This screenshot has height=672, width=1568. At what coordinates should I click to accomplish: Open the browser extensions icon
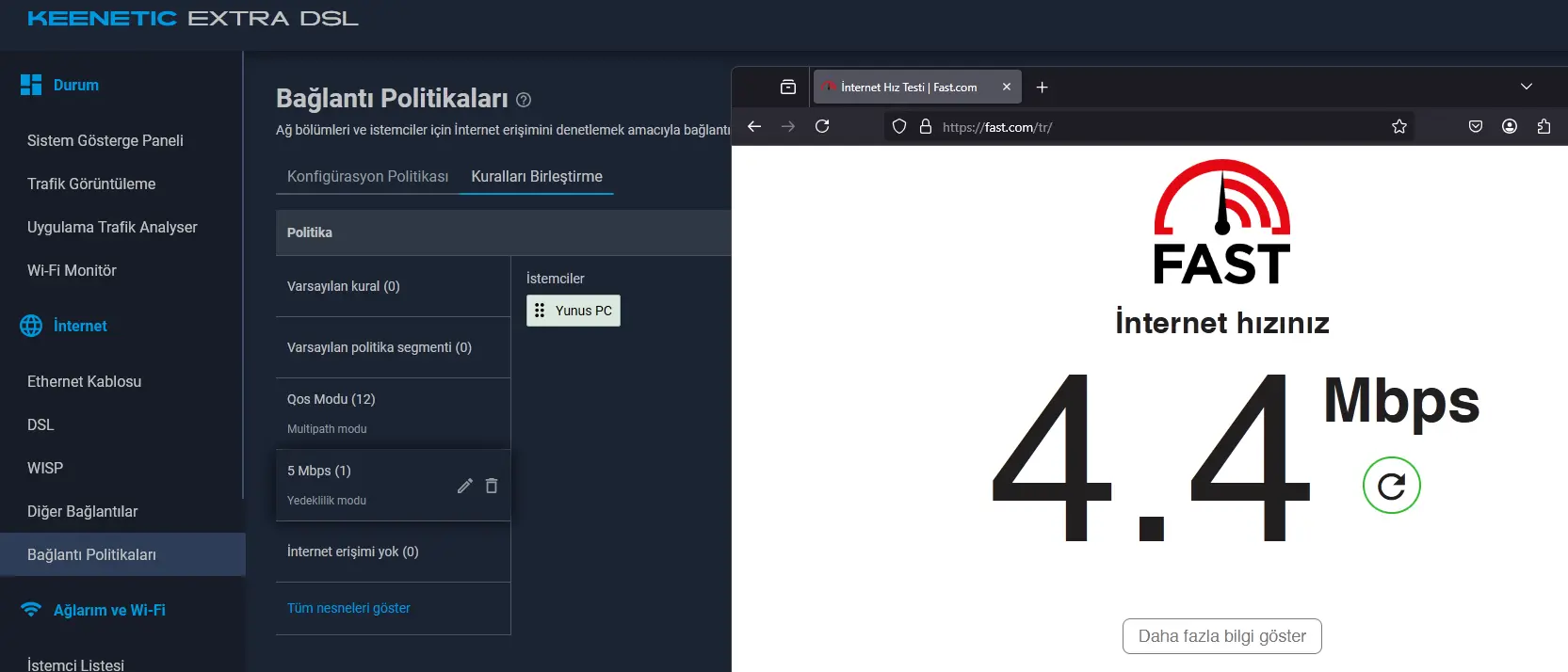coord(1544,126)
